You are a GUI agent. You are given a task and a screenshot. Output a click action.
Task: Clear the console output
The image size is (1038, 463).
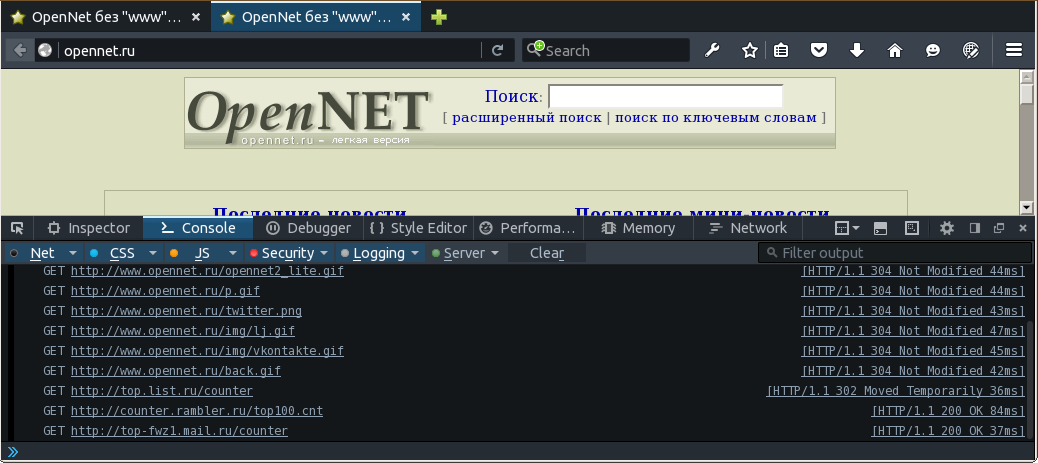[x=547, y=253]
